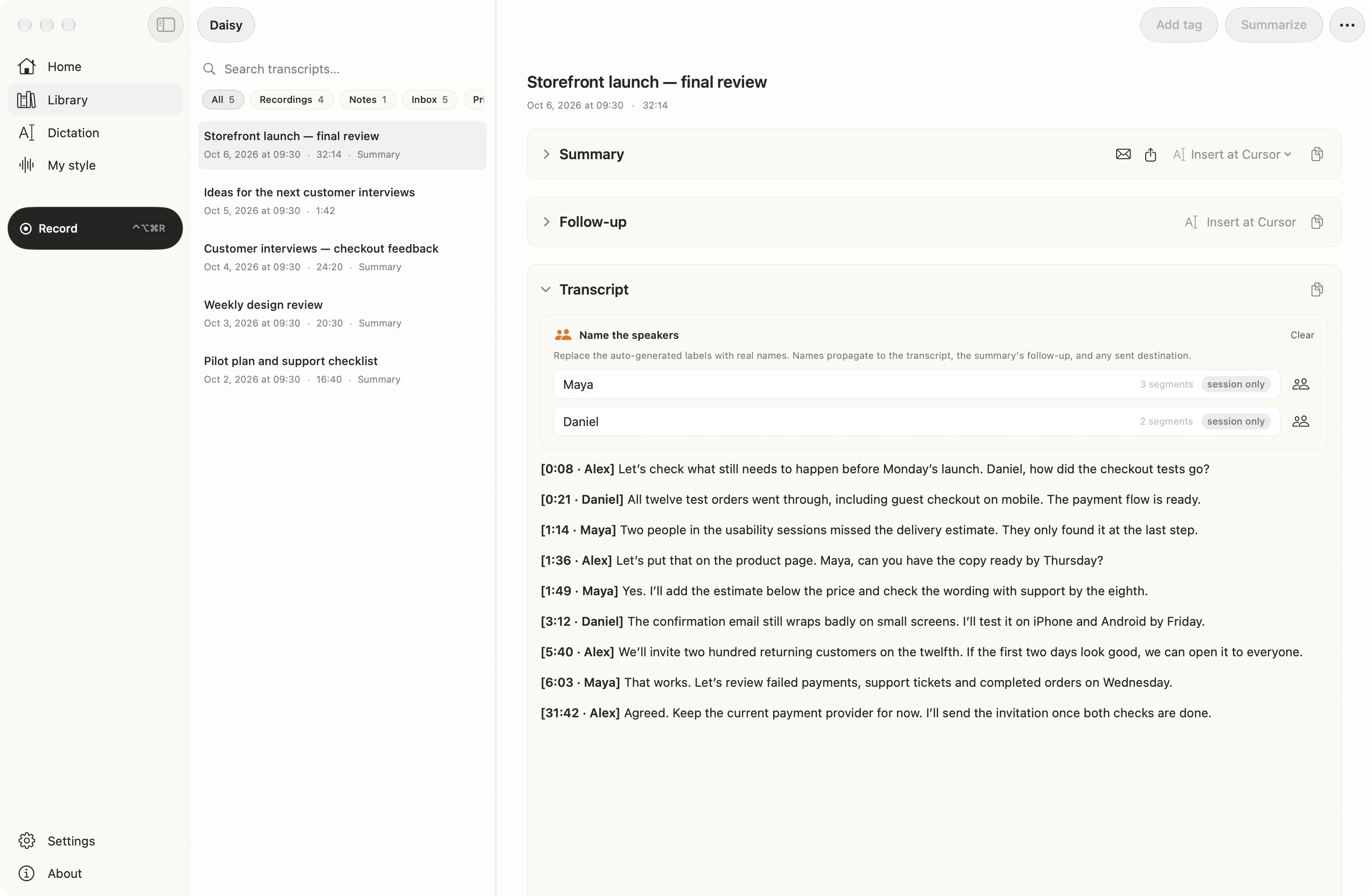The image size is (1372, 896).
Task: Click the session only badge for Maya
Action: tap(1235, 384)
